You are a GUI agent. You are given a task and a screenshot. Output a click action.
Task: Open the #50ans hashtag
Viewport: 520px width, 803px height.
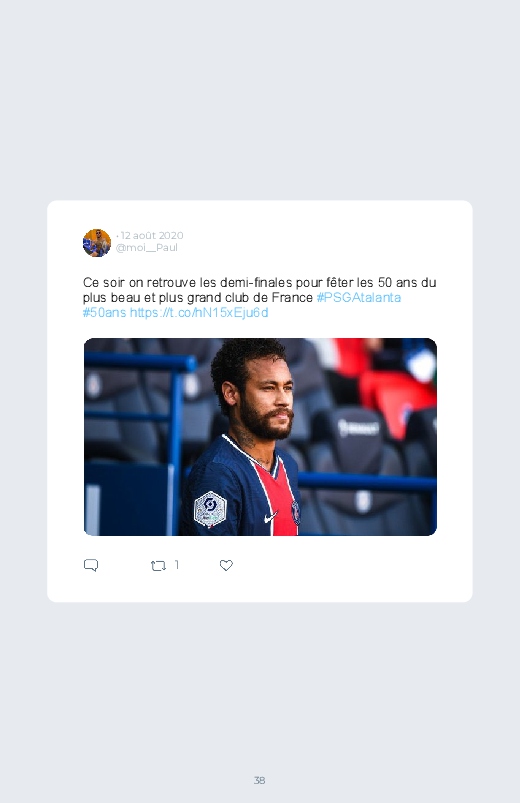point(105,312)
